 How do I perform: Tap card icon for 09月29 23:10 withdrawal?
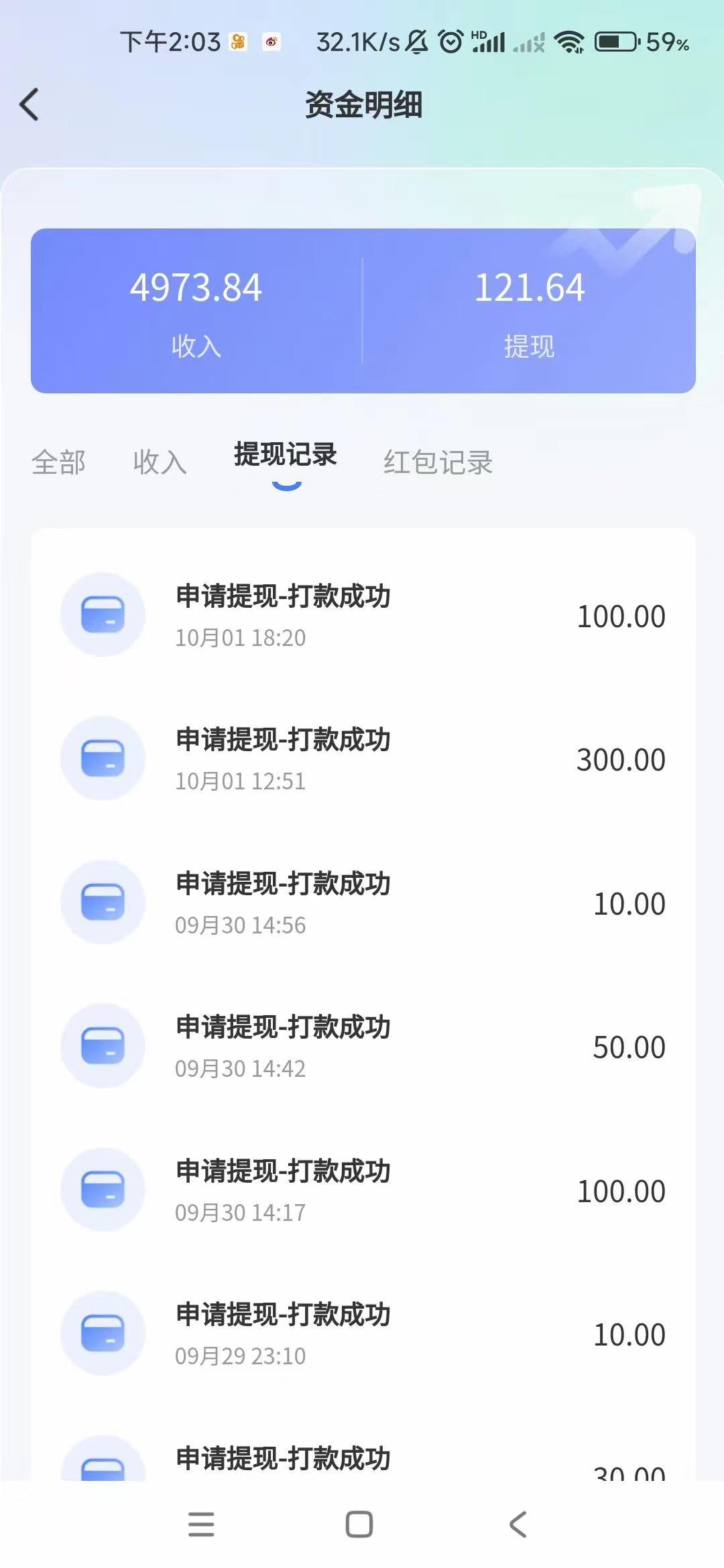tap(103, 1333)
